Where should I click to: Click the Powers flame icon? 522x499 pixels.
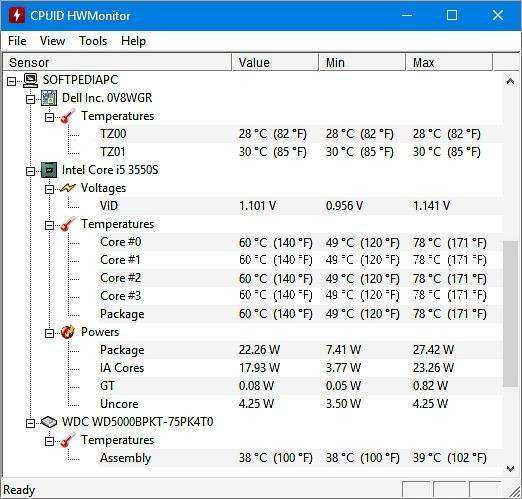click(x=68, y=332)
